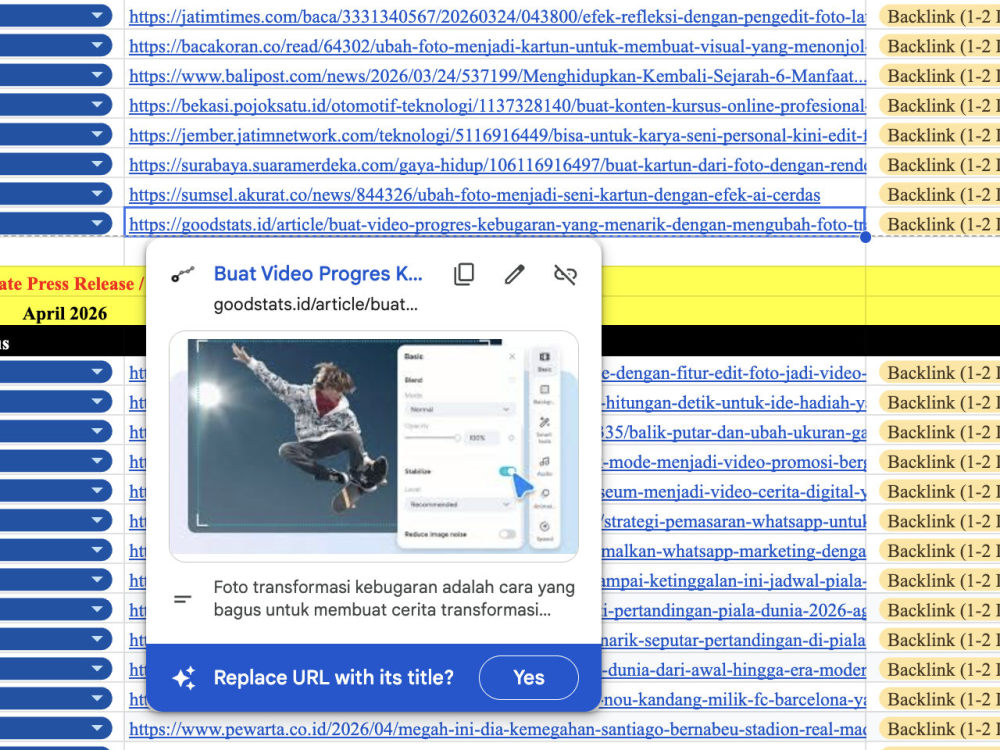The width and height of the screenshot is (1000, 750).
Task: Click the link ending fitur-edit-foto-jadi-video
Action: [733, 373]
